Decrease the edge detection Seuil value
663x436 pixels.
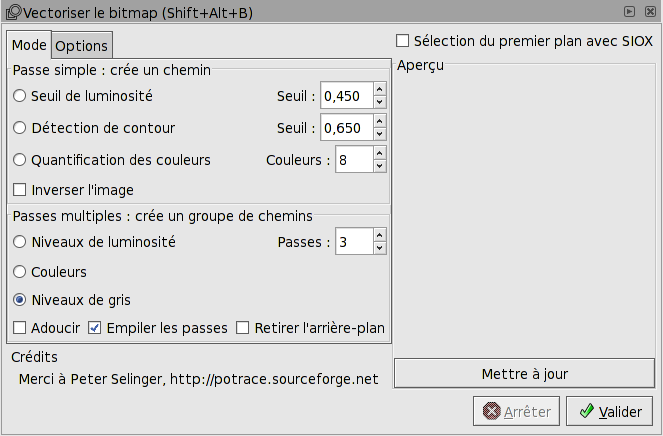click(379, 134)
